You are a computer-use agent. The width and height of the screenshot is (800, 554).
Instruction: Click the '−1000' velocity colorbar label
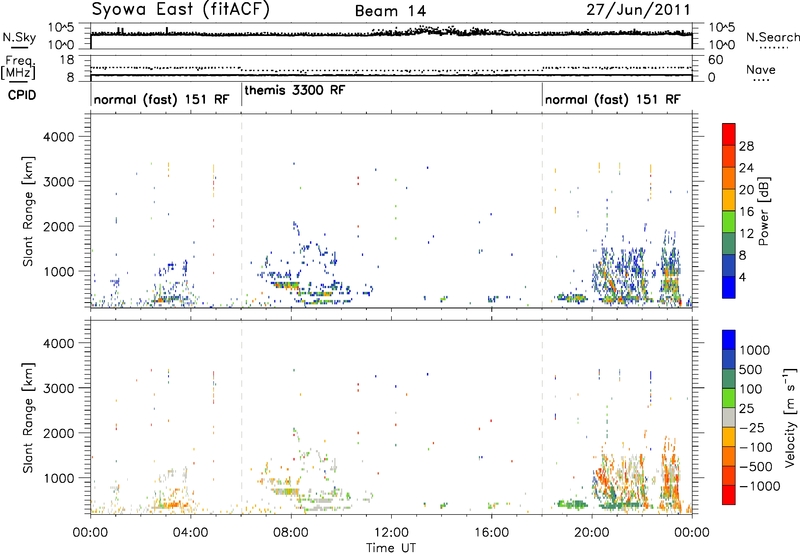[759, 486]
